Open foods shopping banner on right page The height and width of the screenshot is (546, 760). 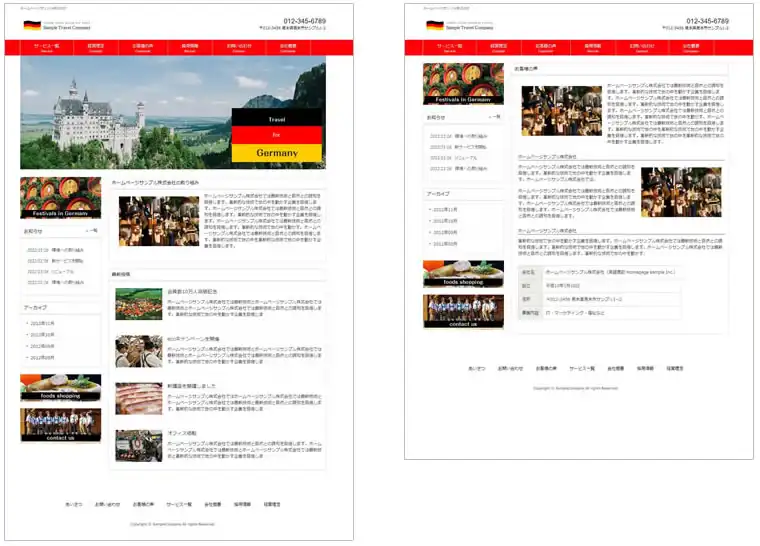tap(463, 274)
